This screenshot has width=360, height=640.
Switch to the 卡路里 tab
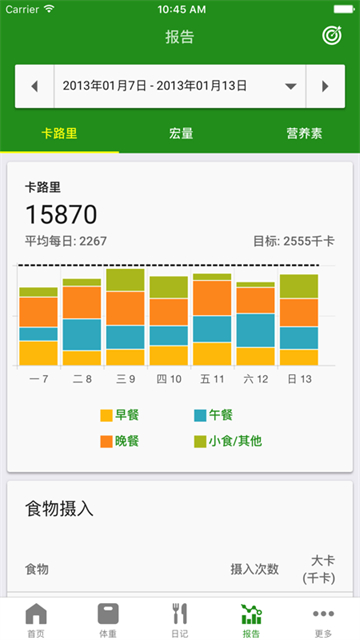point(60,133)
